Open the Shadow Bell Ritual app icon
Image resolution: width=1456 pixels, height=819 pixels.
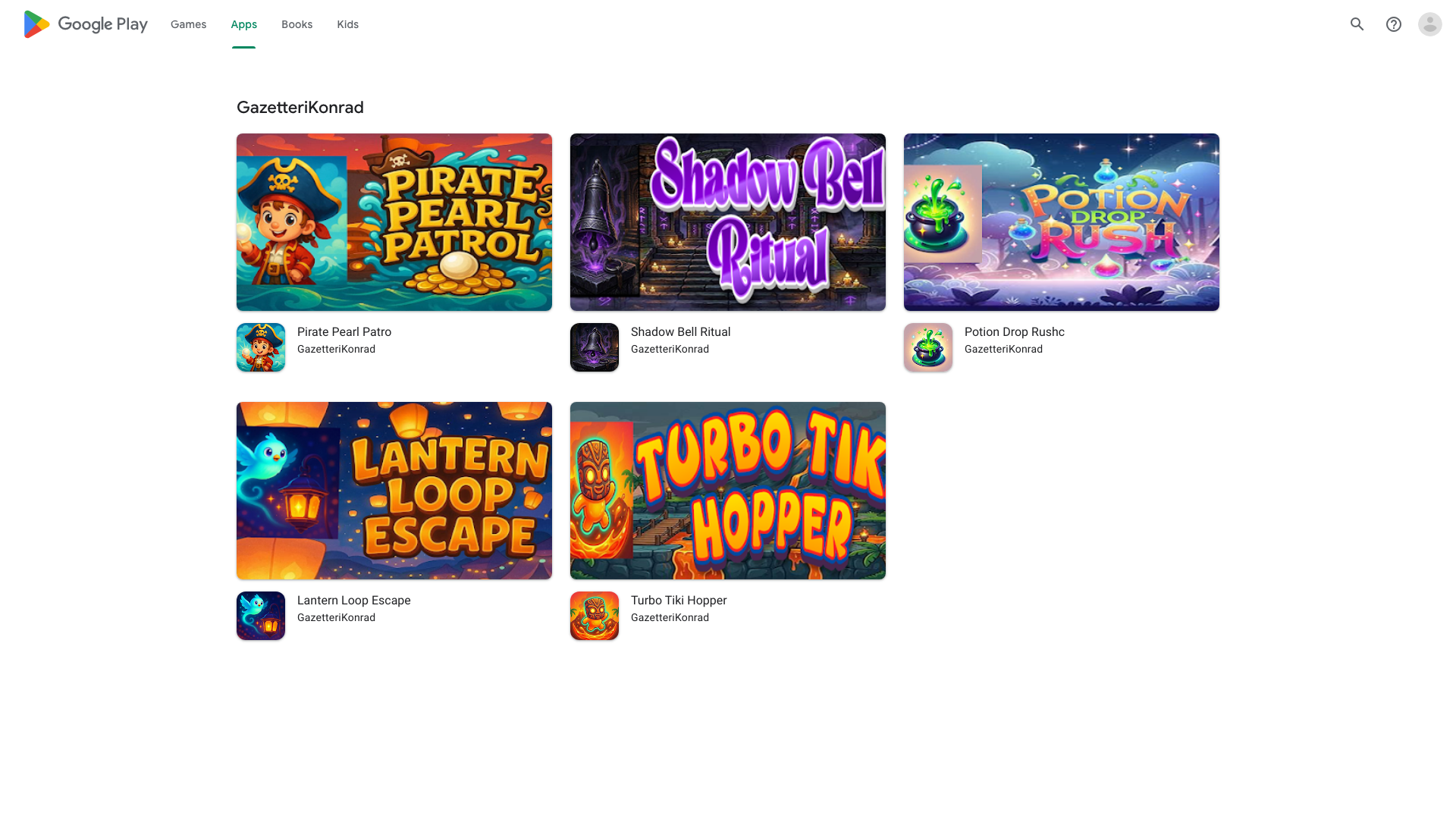pyautogui.click(x=595, y=347)
